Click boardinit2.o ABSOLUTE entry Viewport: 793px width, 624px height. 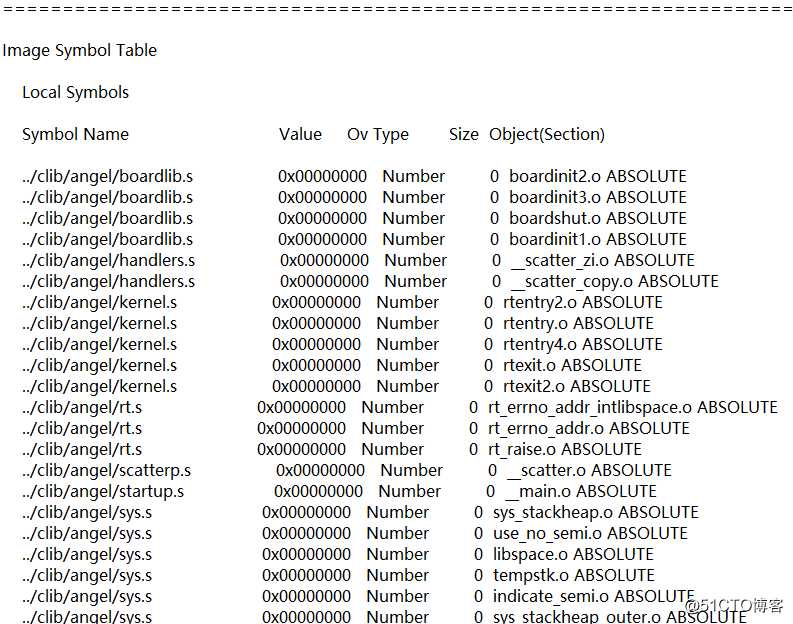597,176
